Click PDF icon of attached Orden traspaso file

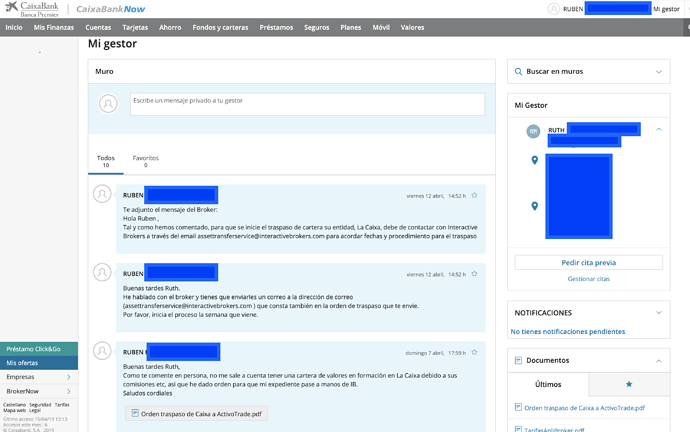click(135, 414)
